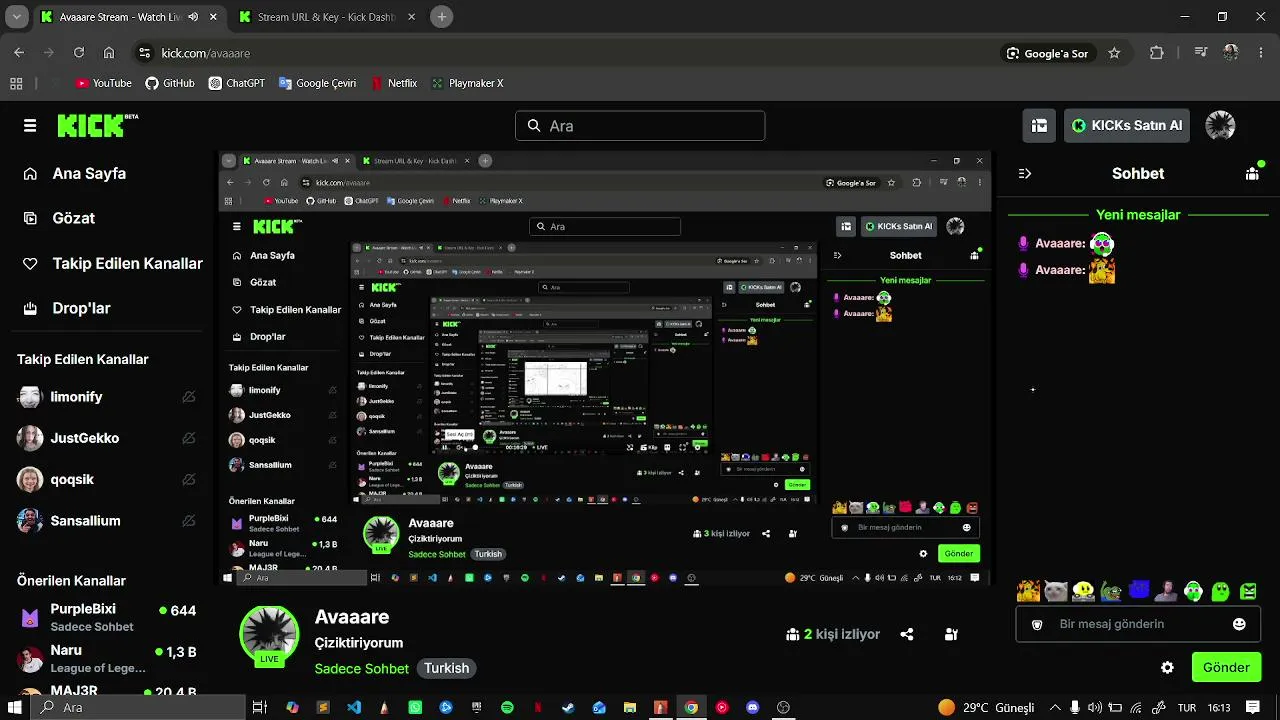The image size is (1280, 720).
Task: Open a new browser tab
Action: pyautogui.click(x=442, y=17)
